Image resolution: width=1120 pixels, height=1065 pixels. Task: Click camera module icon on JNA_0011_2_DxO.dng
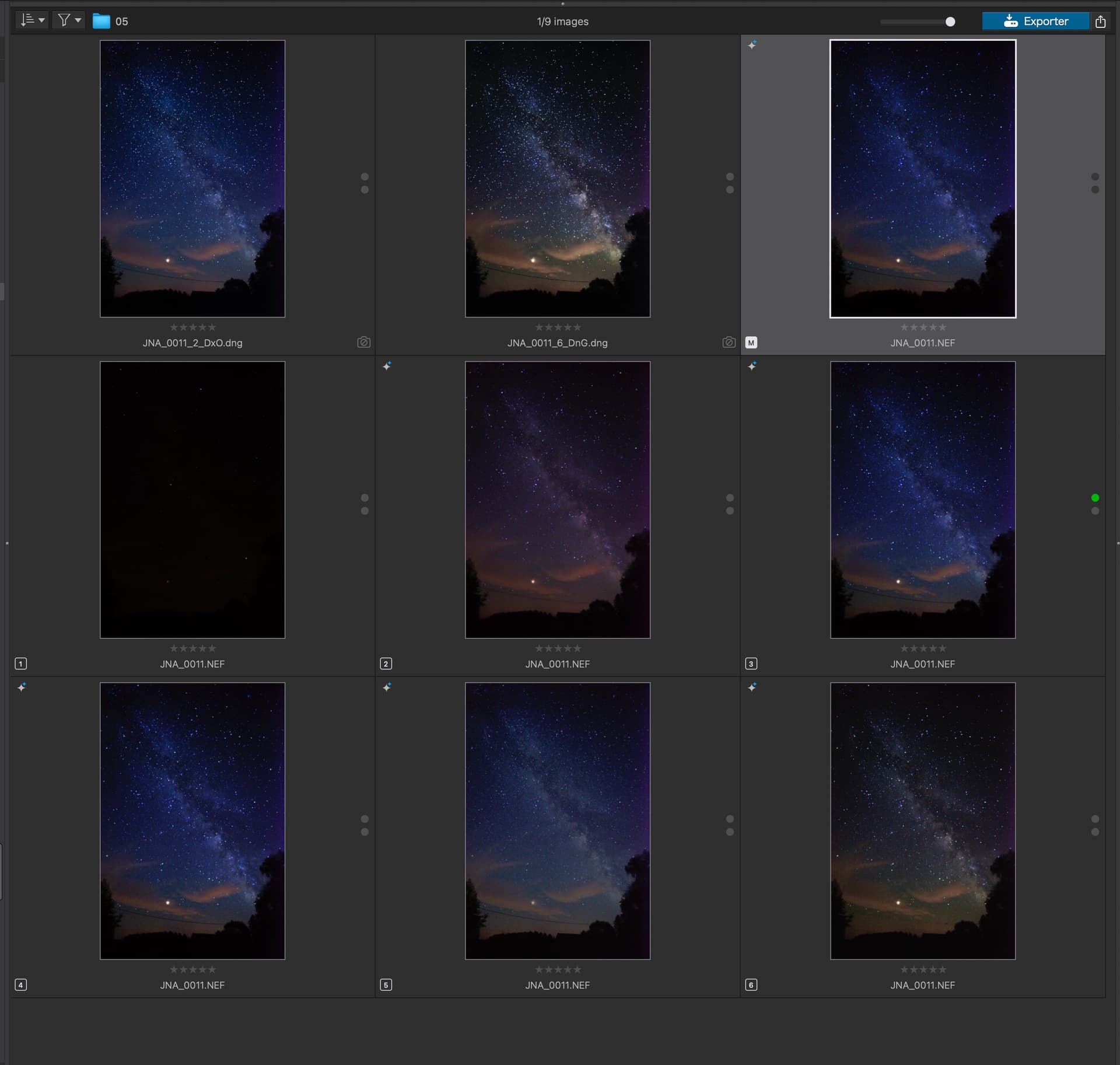coord(364,342)
